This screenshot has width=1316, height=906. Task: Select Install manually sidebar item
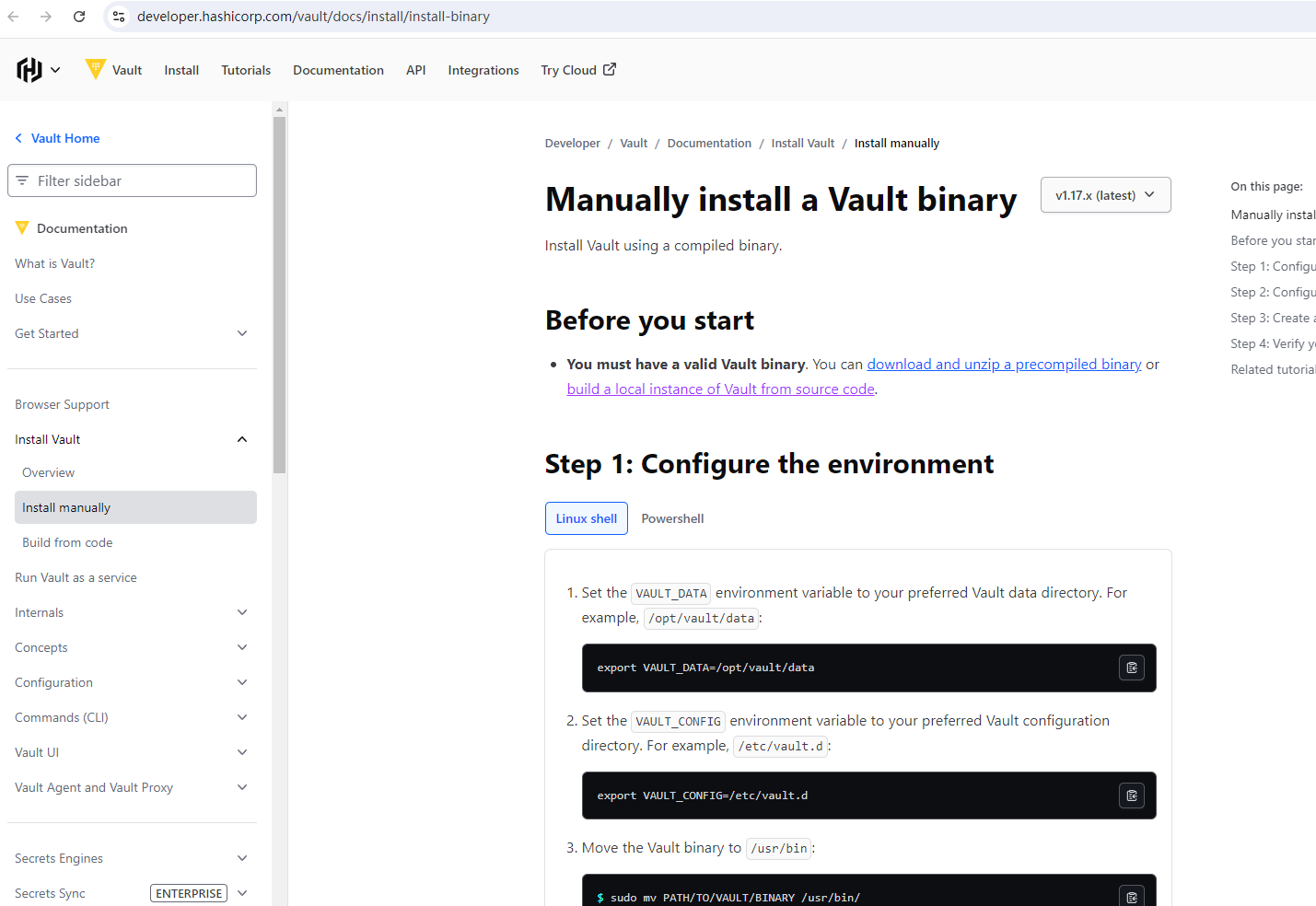pyautogui.click(x=135, y=507)
